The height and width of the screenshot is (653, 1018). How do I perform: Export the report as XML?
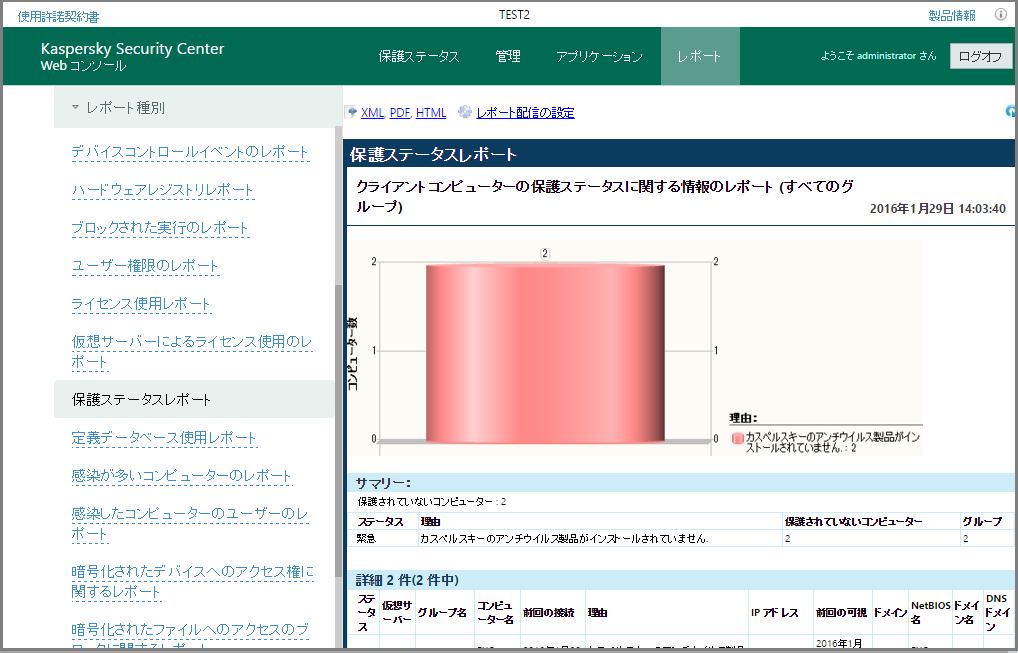372,112
